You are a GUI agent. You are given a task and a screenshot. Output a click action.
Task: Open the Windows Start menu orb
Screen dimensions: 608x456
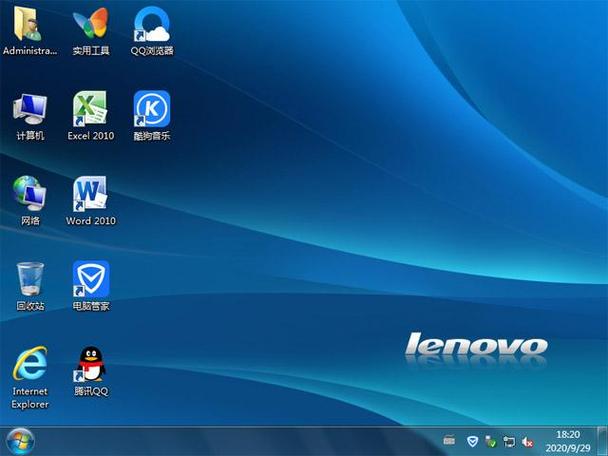[x=19, y=442]
